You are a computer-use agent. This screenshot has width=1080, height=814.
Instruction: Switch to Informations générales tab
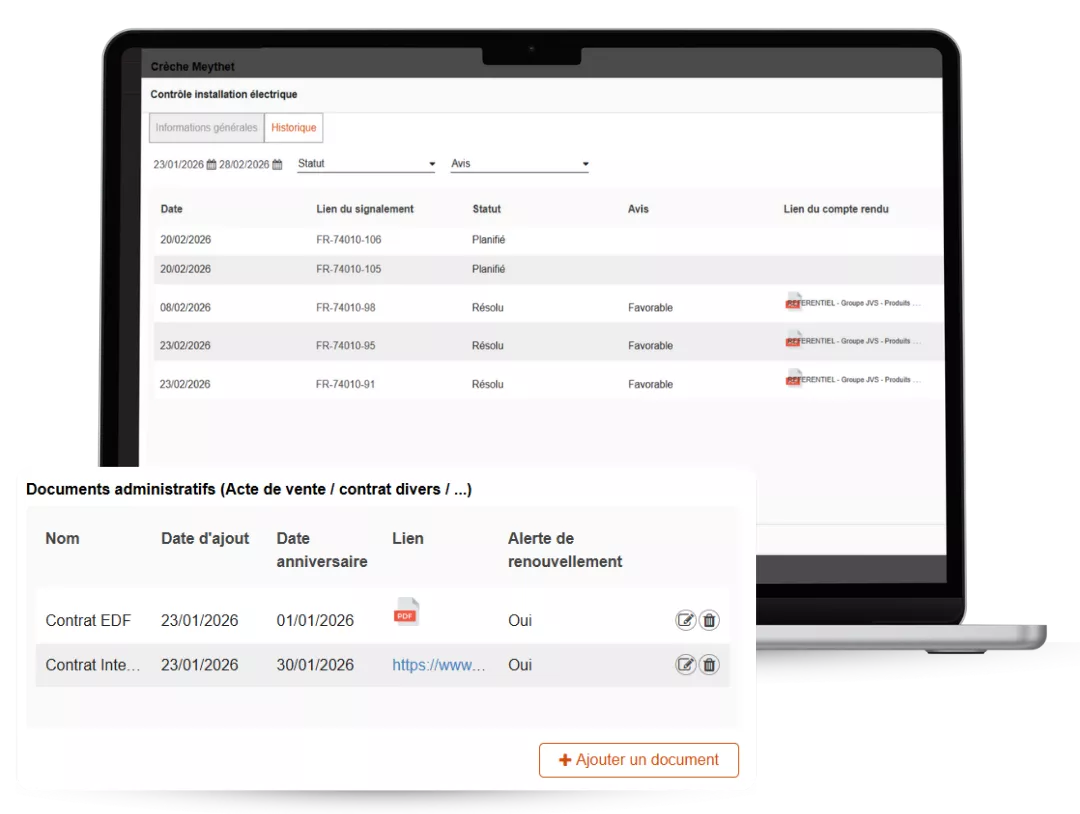(x=206, y=128)
